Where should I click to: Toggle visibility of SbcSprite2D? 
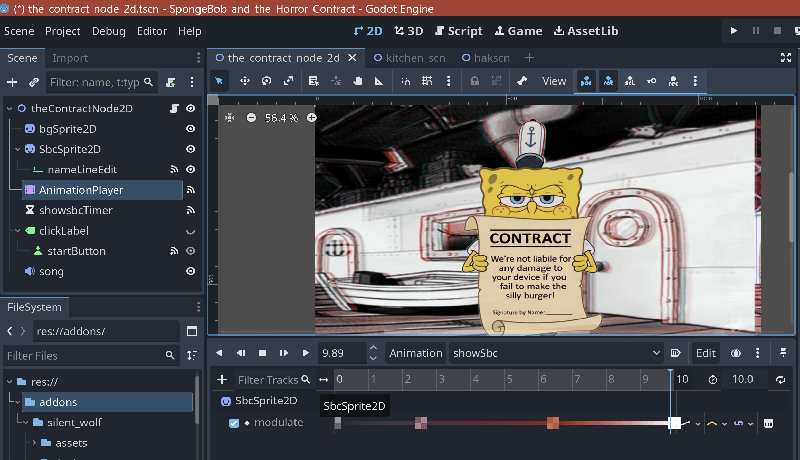[190, 149]
